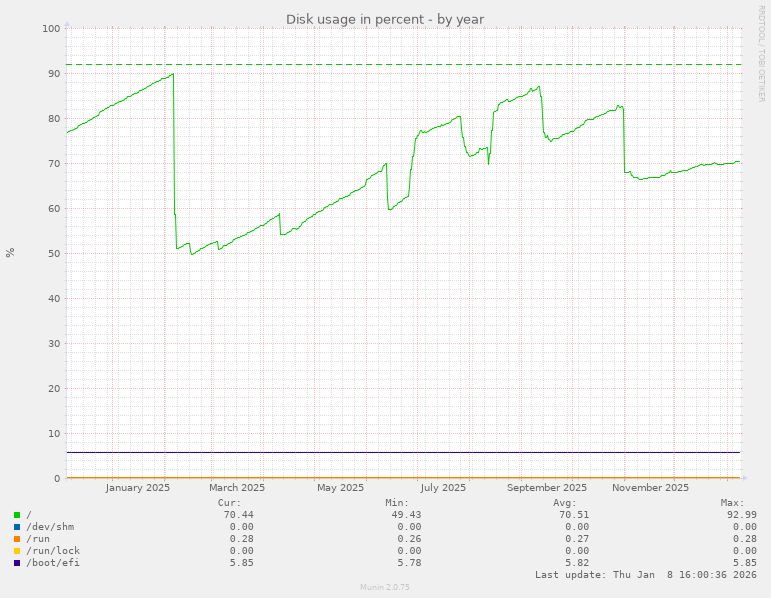771x598 pixels.
Task: Click the 100 y-axis label
Action: [51, 29]
